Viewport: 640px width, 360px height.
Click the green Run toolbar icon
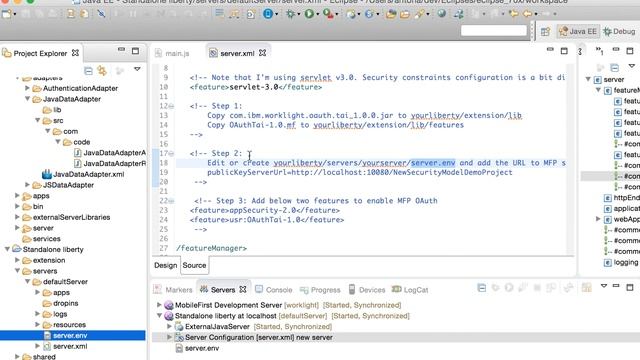[309, 14]
